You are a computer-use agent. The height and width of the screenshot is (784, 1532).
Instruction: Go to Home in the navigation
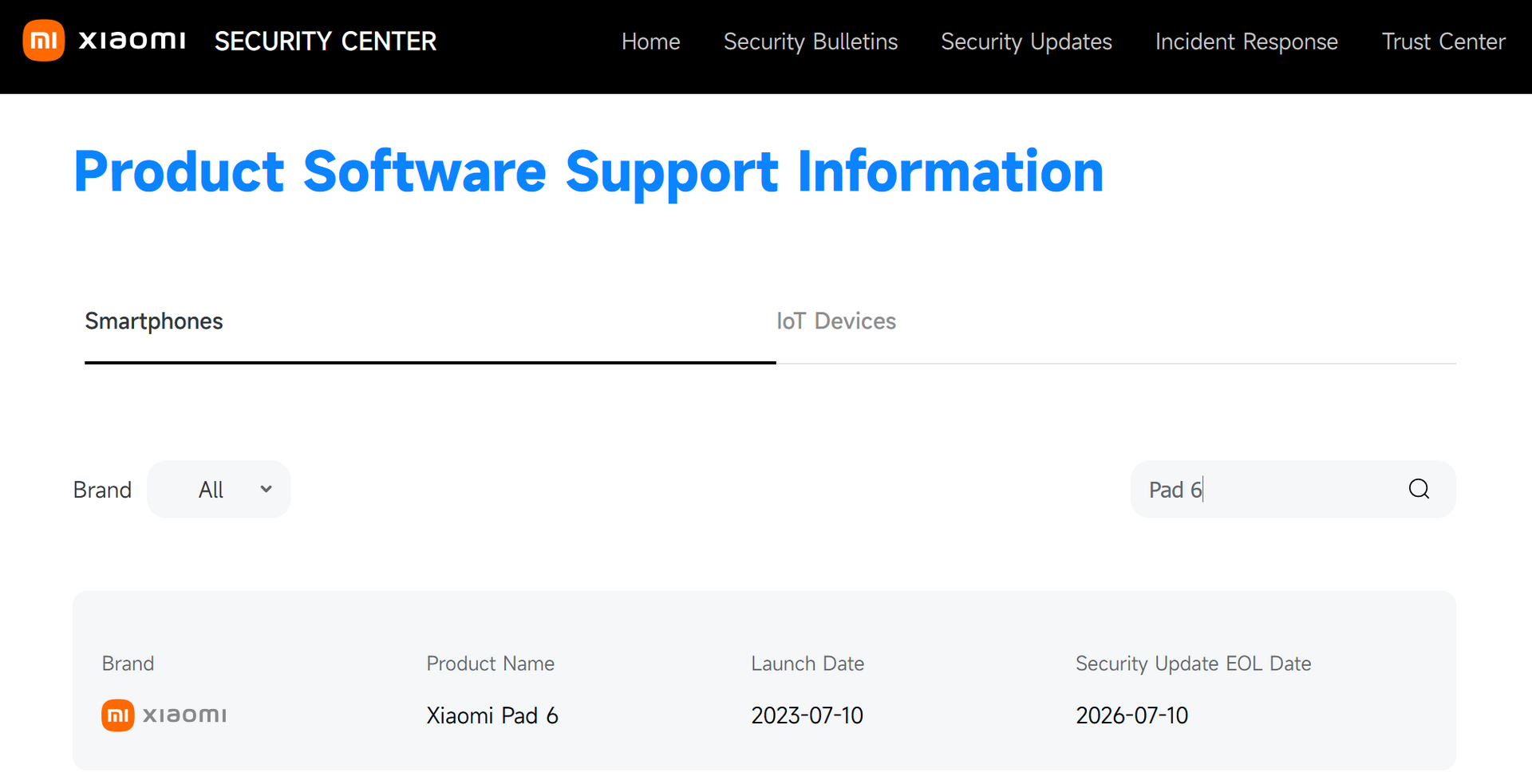[x=650, y=41]
